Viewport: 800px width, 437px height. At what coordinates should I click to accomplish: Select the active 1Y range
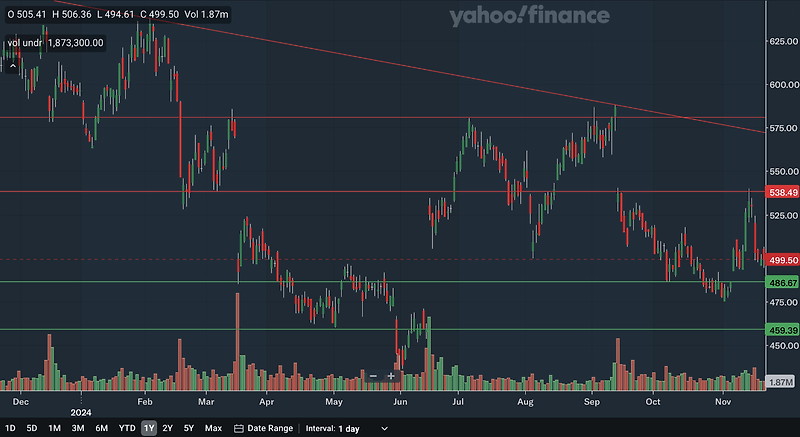pos(148,428)
